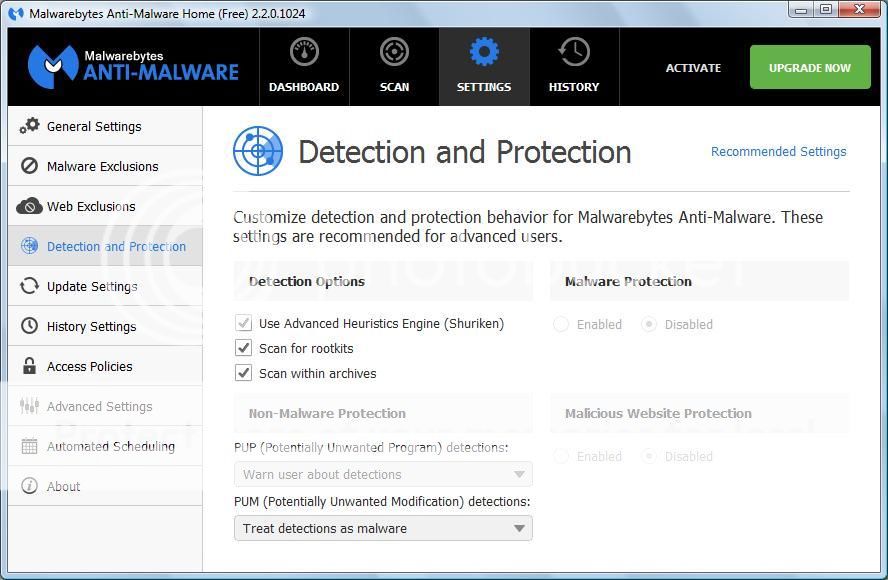888x580 pixels.
Task: Expand the PUM detections dropdown
Action: pos(383,528)
